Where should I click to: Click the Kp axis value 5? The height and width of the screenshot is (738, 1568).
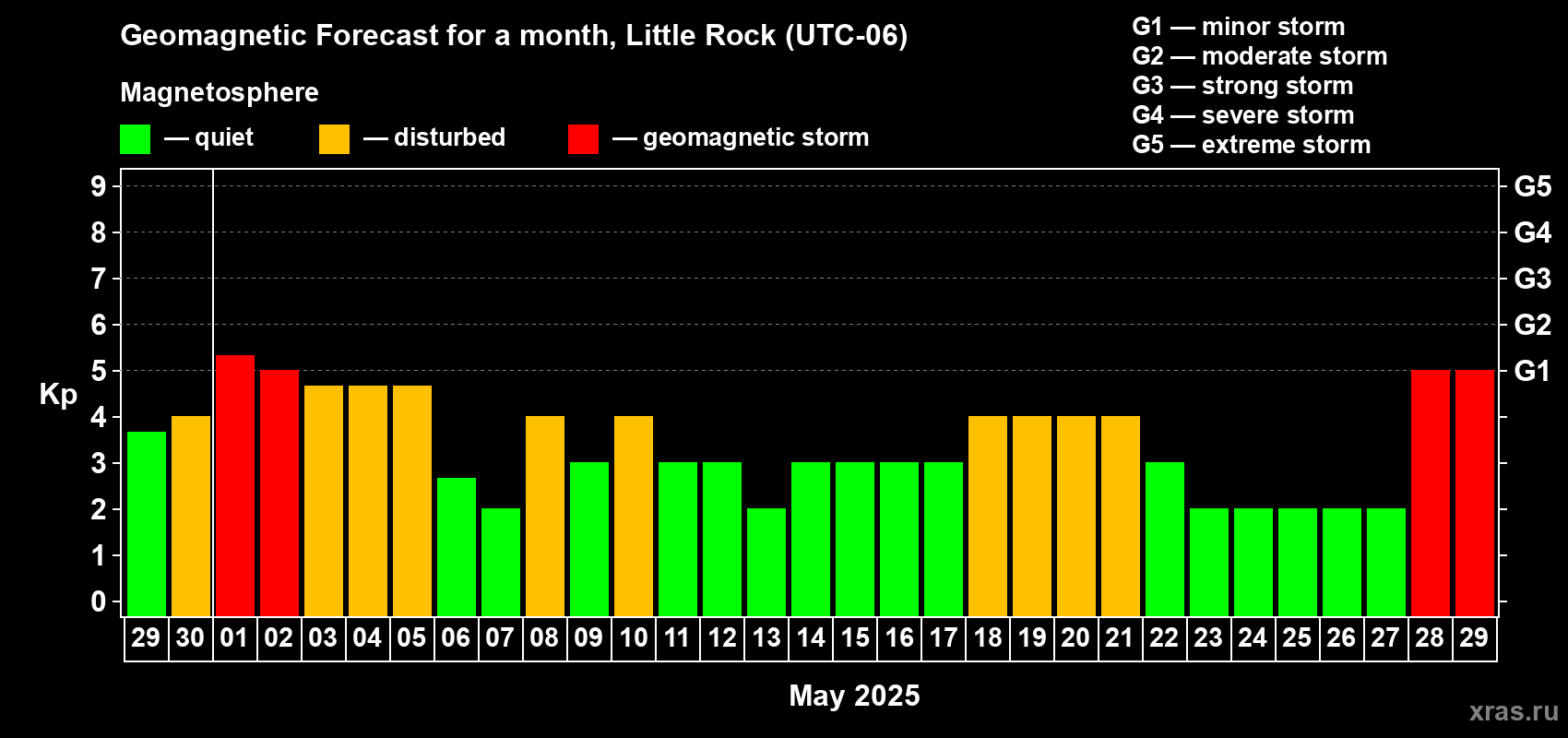(x=99, y=371)
